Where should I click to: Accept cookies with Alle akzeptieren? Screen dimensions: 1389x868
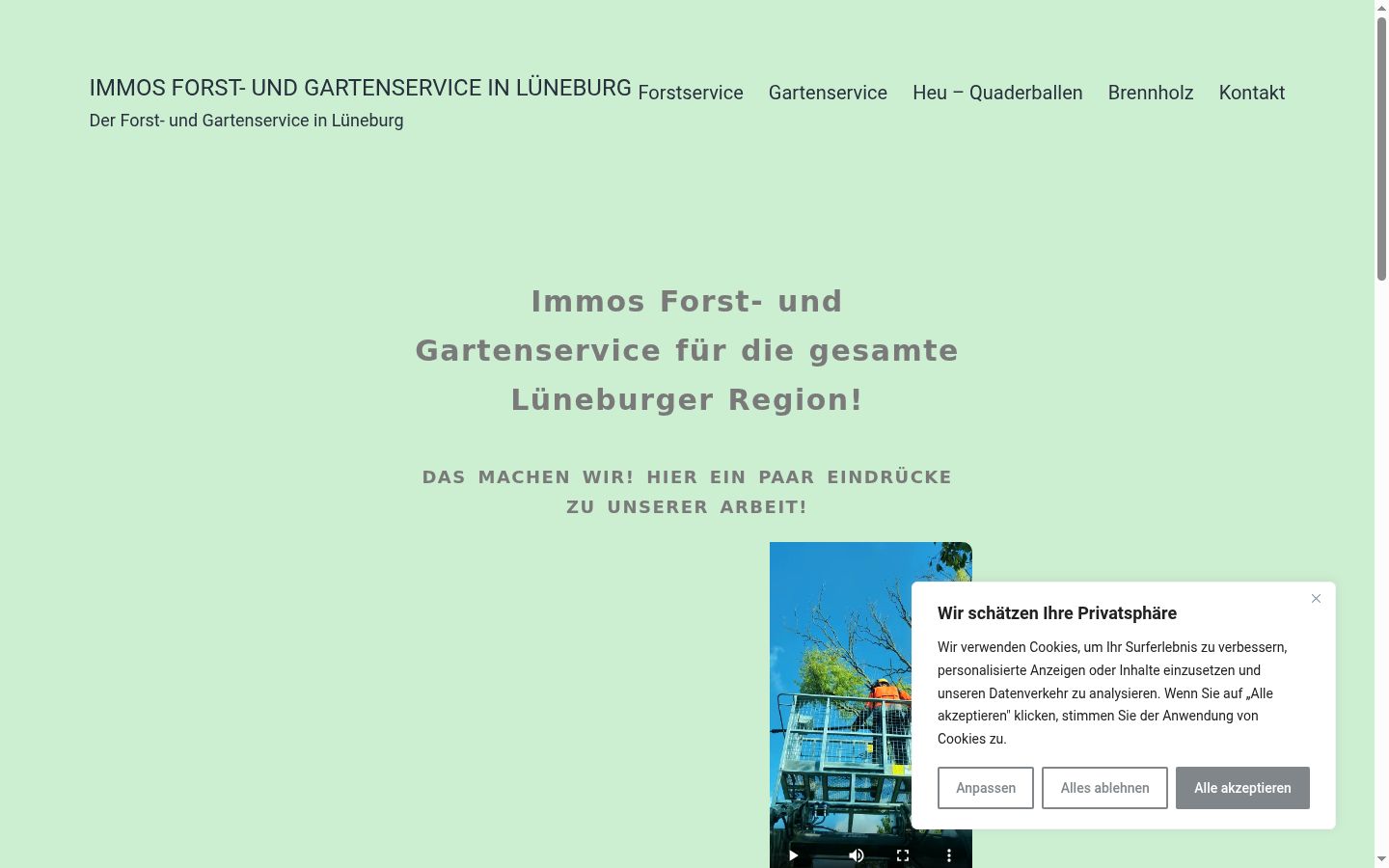1242,788
